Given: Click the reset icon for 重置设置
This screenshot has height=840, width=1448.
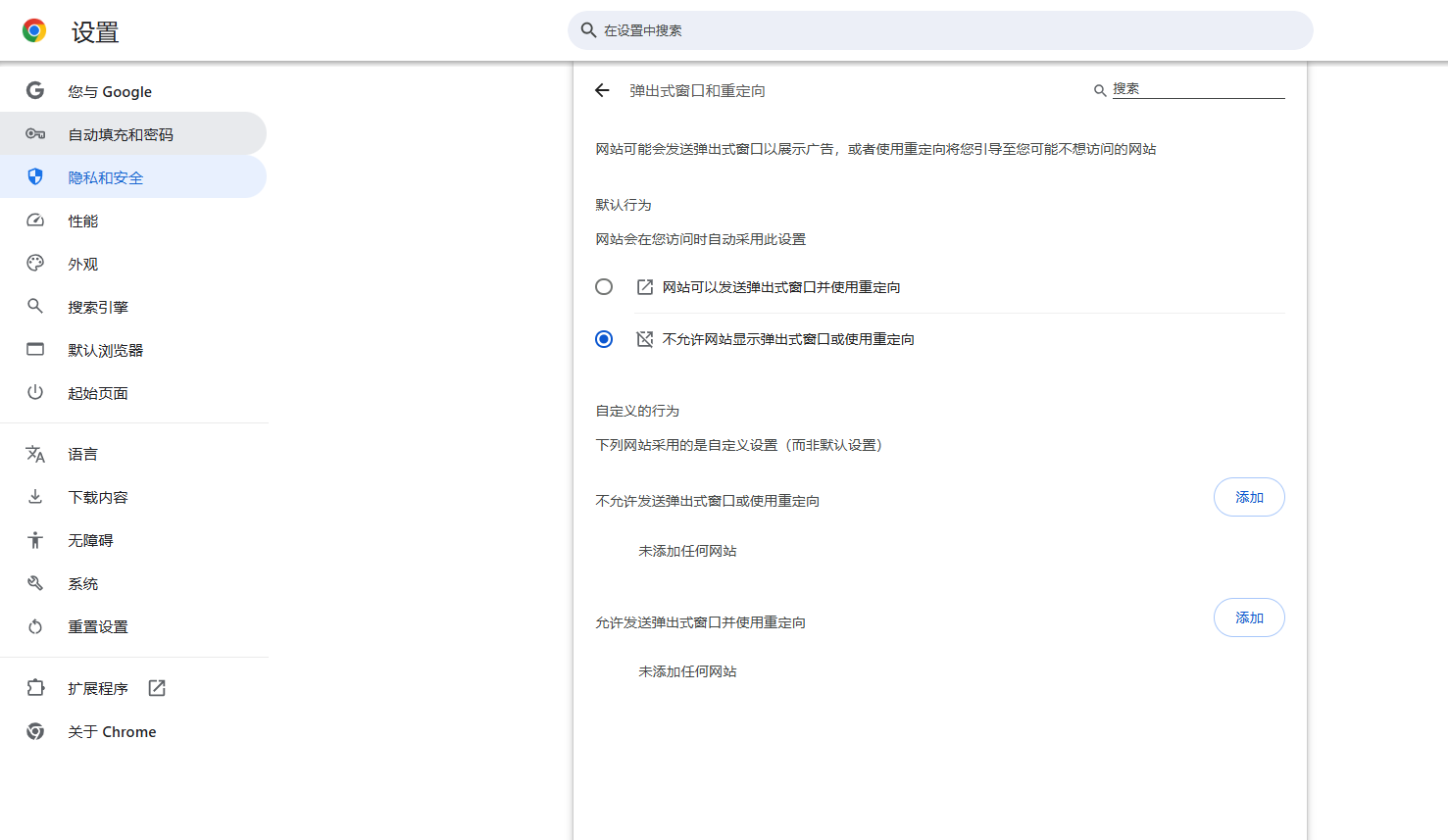Looking at the screenshot, I should coord(35,626).
